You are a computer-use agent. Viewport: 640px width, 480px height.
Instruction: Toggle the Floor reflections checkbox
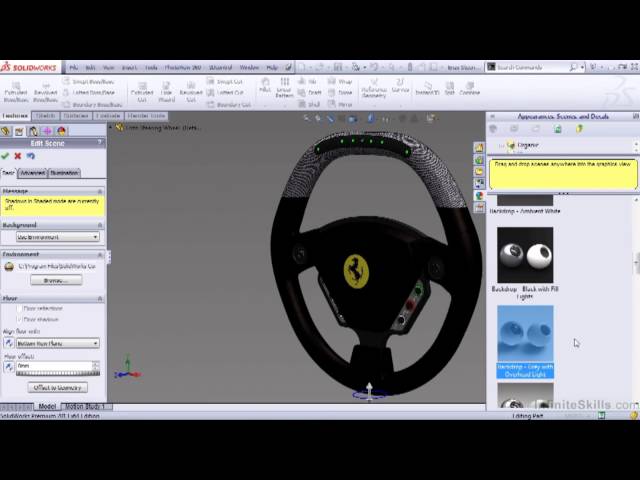[x=20, y=309]
